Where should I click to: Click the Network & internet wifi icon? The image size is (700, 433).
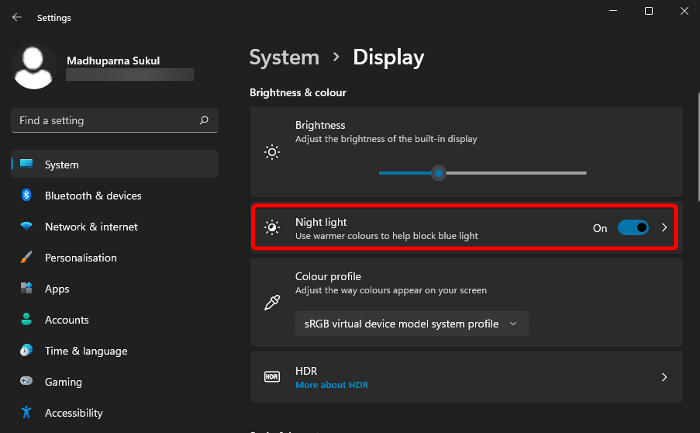pyautogui.click(x=26, y=227)
